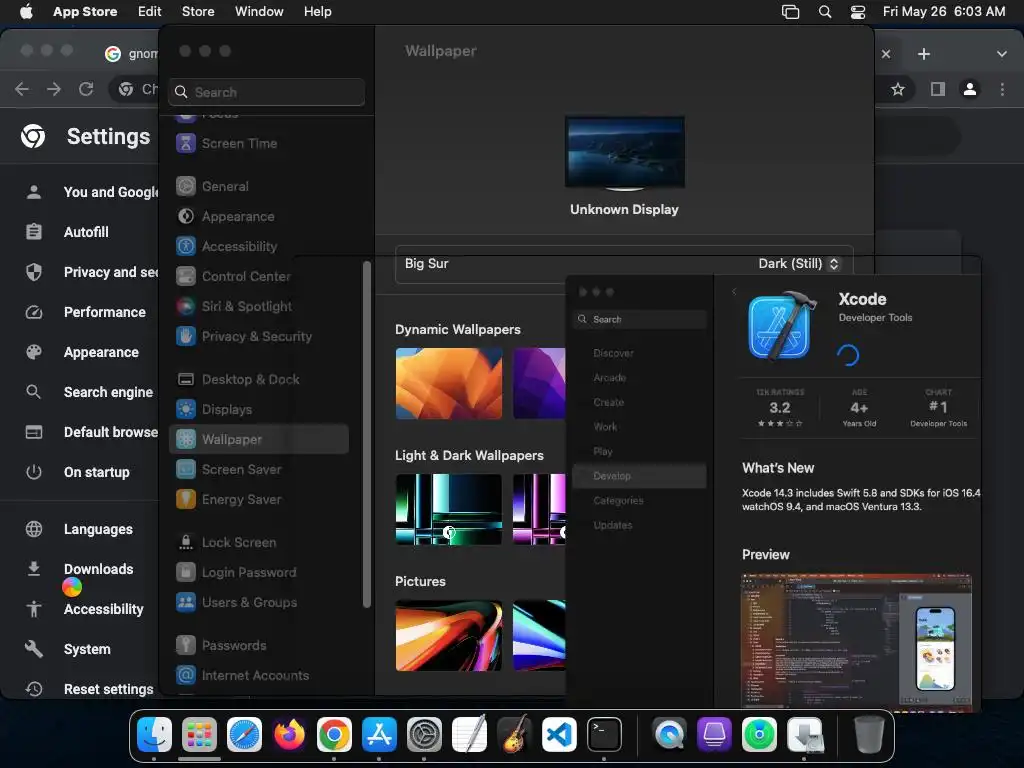
Task: Open Desktop & Dock settings
Action: click(259, 379)
